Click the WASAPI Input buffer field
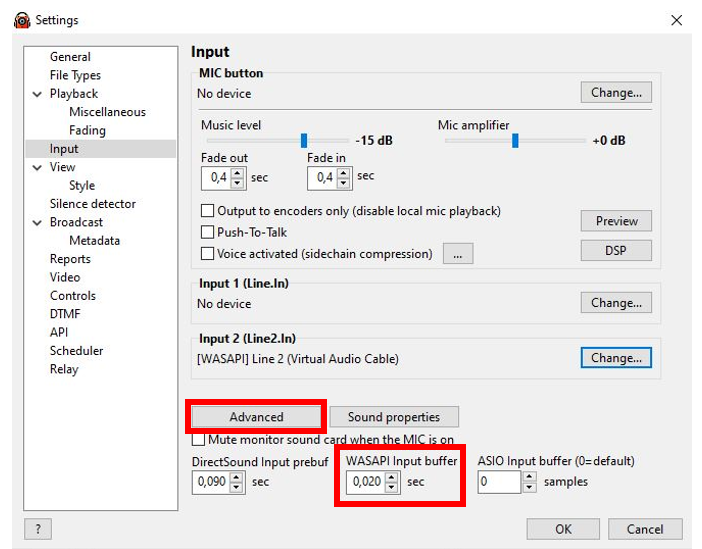 [364, 483]
